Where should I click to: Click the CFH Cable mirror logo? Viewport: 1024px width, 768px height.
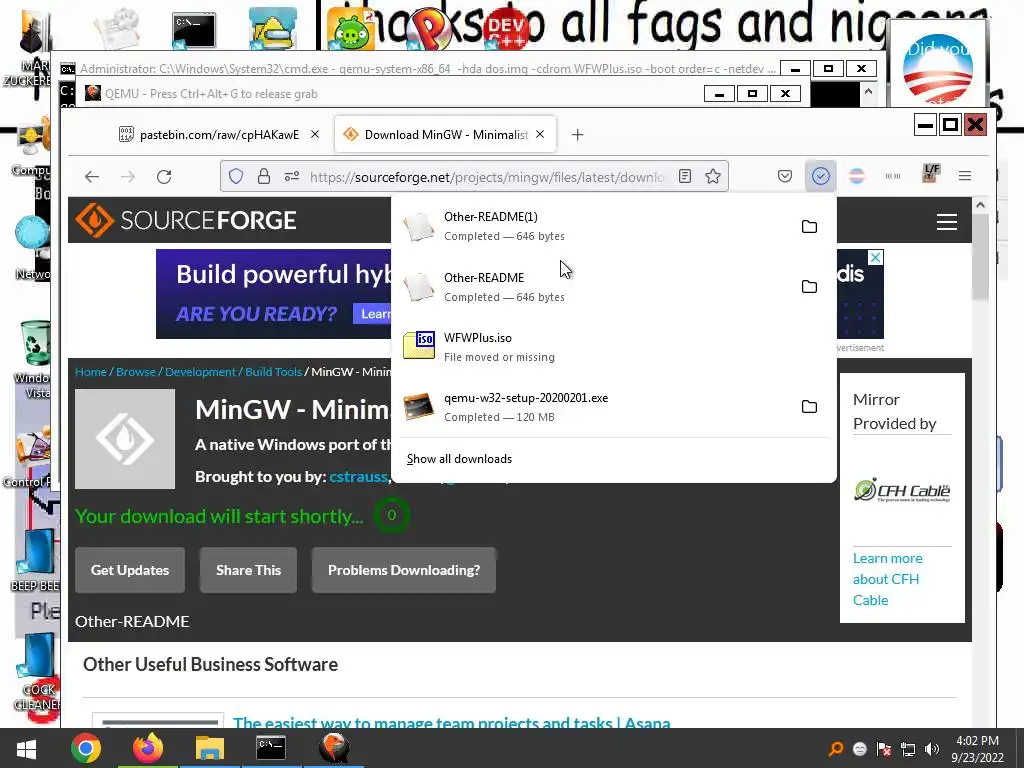pyautogui.click(x=902, y=490)
